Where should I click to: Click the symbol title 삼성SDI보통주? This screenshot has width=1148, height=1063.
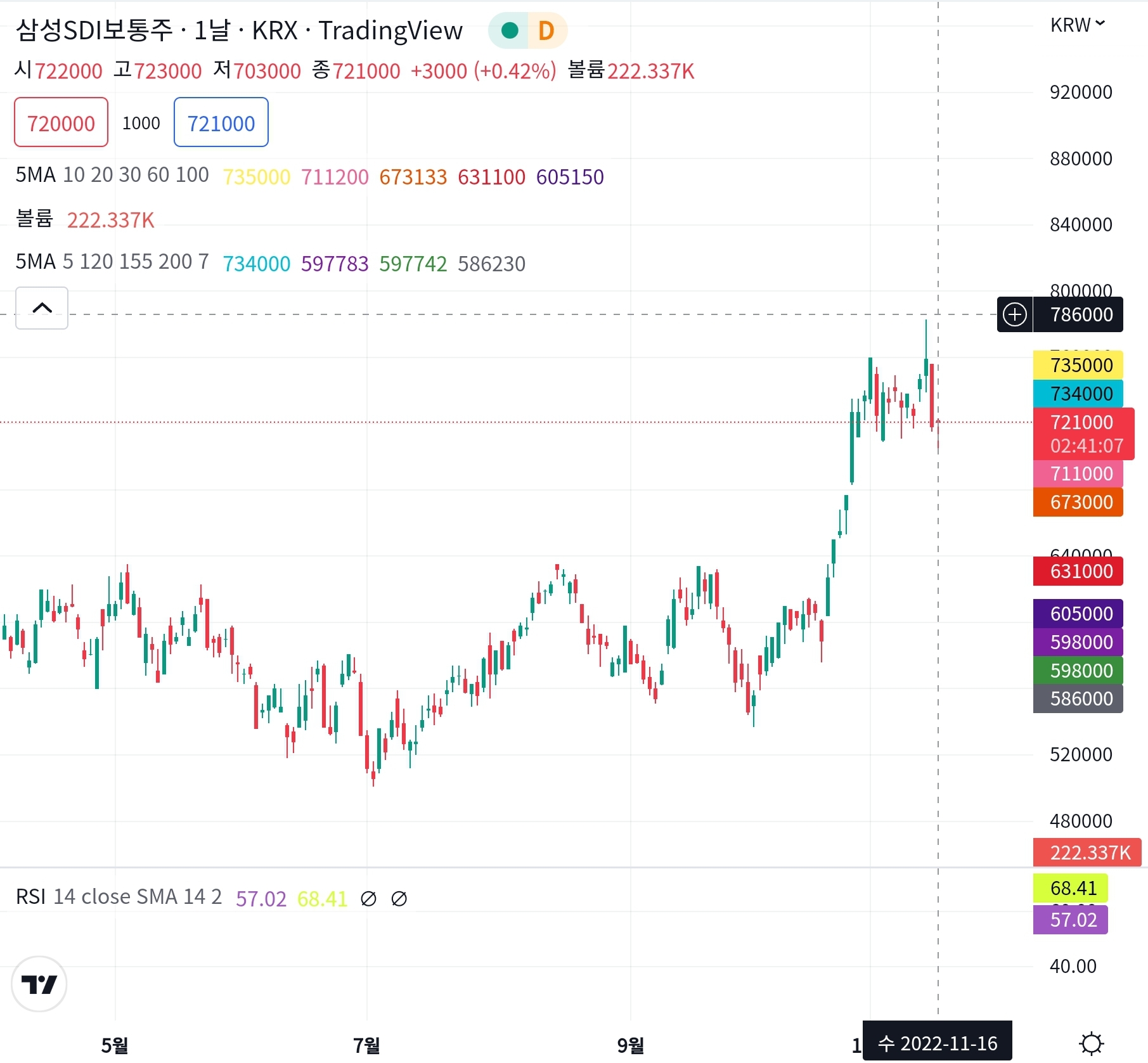pyautogui.click(x=94, y=30)
